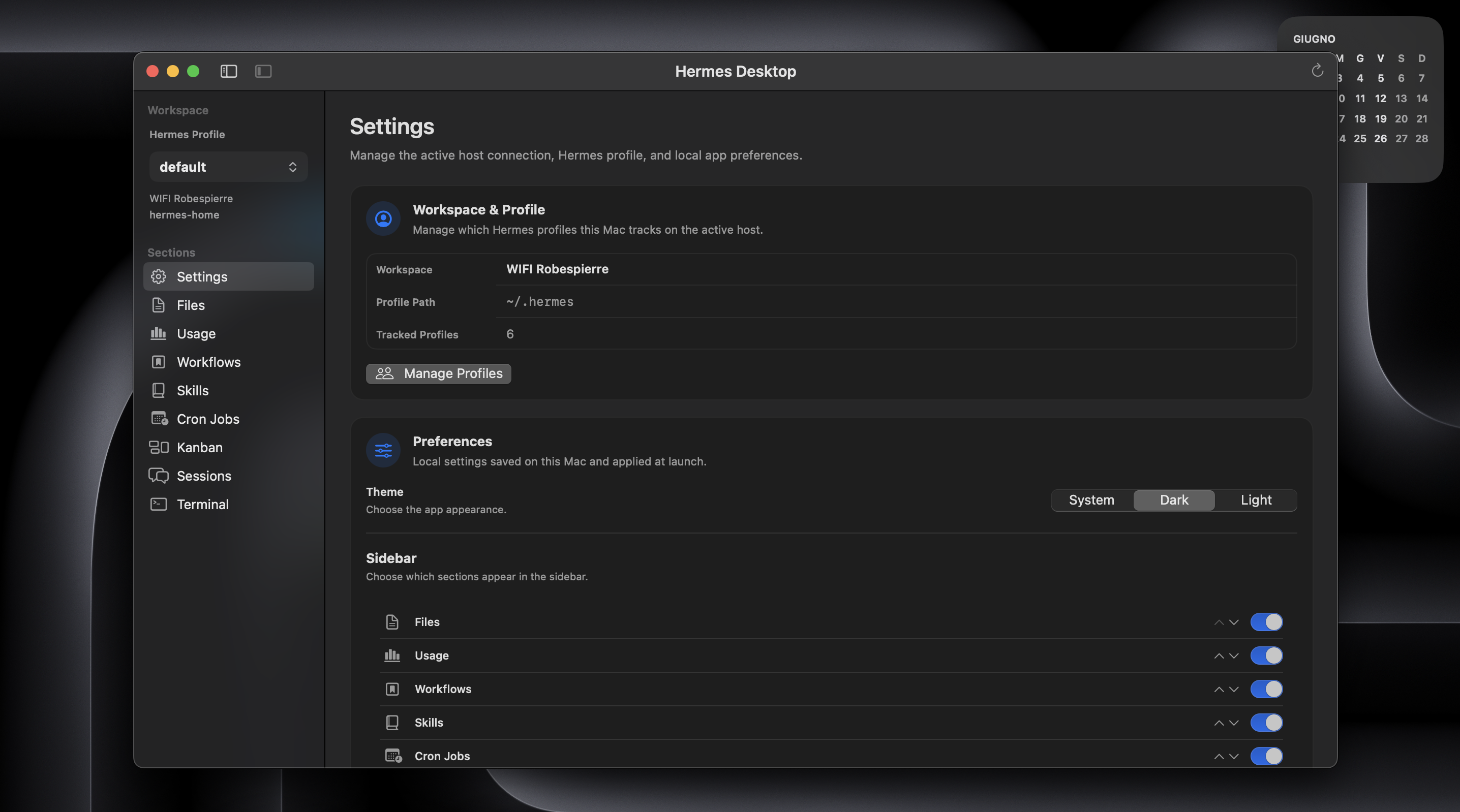
Task: Open Workflows section in sidebar
Action: (x=228, y=361)
